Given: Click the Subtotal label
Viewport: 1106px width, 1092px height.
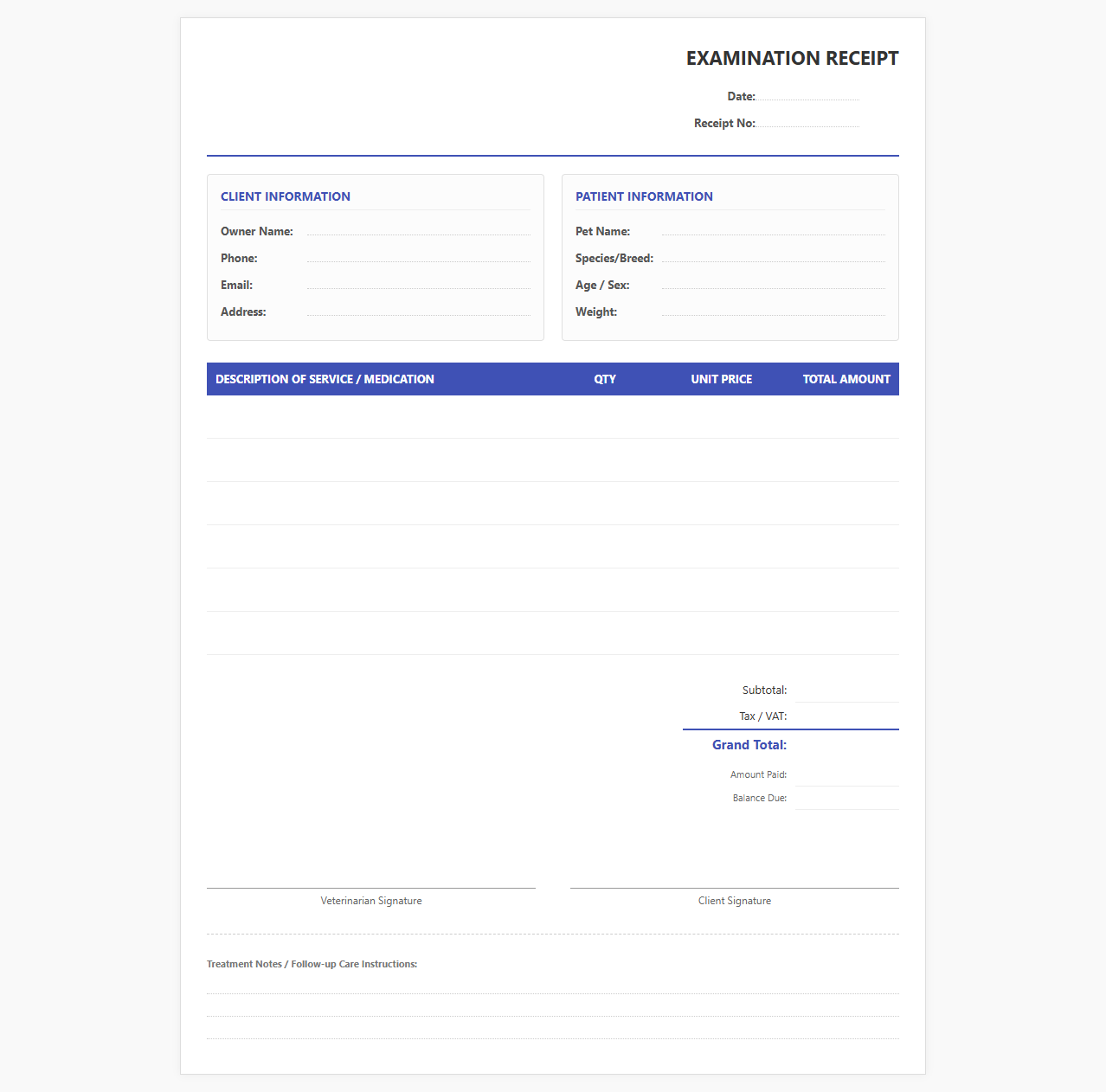Looking at the screenshot, I should click(765, 691).
